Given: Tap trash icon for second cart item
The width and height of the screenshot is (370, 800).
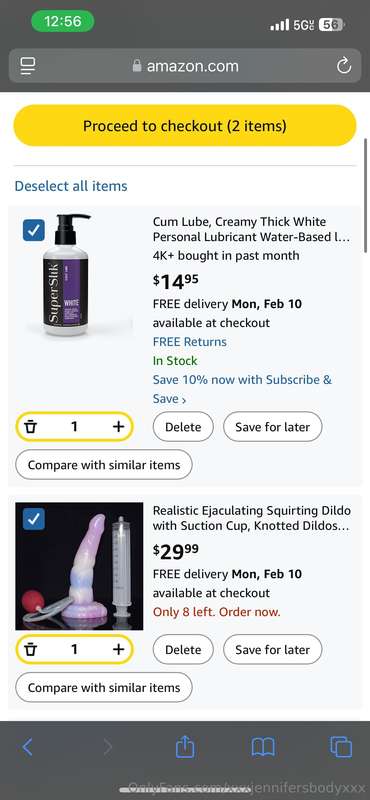Looking at the screenshot, I should click(x=31, y=649).
